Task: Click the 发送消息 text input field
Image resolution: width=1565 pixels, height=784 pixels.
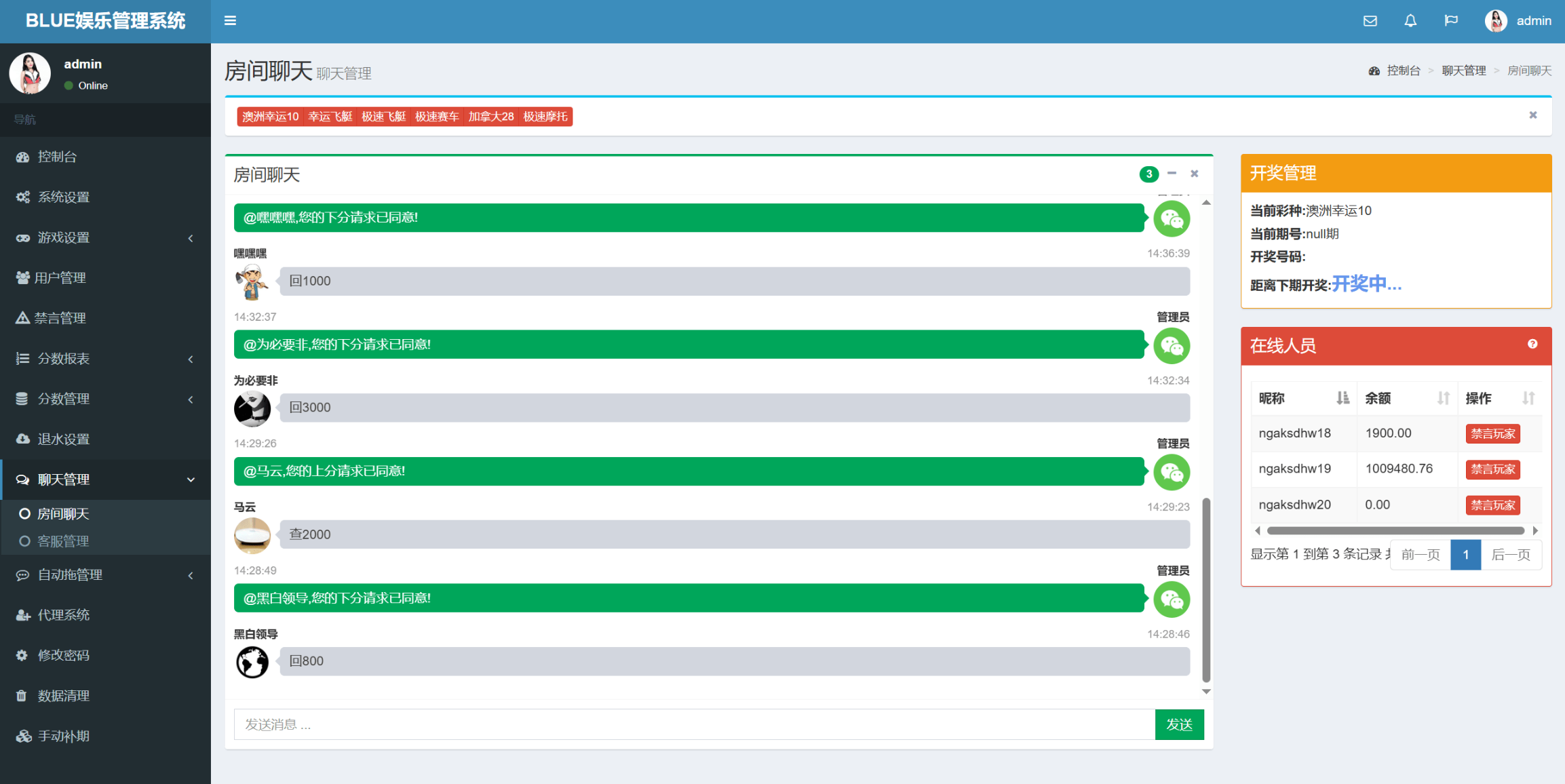Action: coord(693,724)
